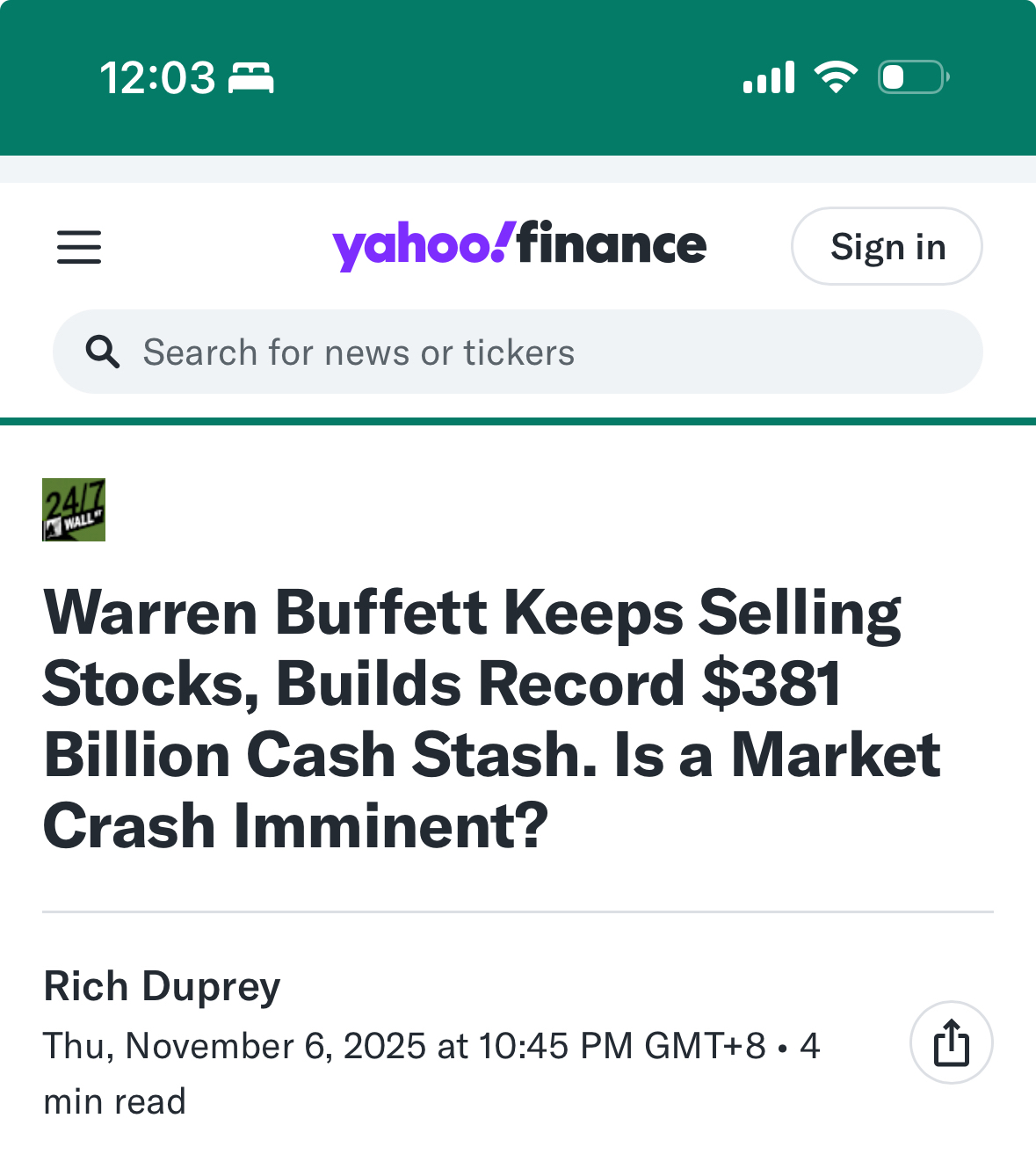Image resolution: width=1036 pixels, height=1169 pixels.
Task: Tap the "min read" reading time label
Action: coord(115,1101)
